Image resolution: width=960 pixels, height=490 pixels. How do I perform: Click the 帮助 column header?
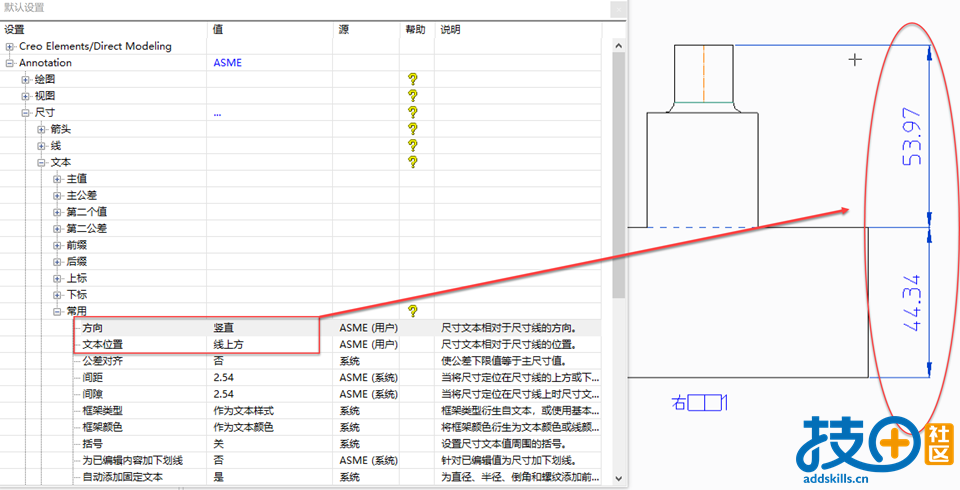coord(416,29)
